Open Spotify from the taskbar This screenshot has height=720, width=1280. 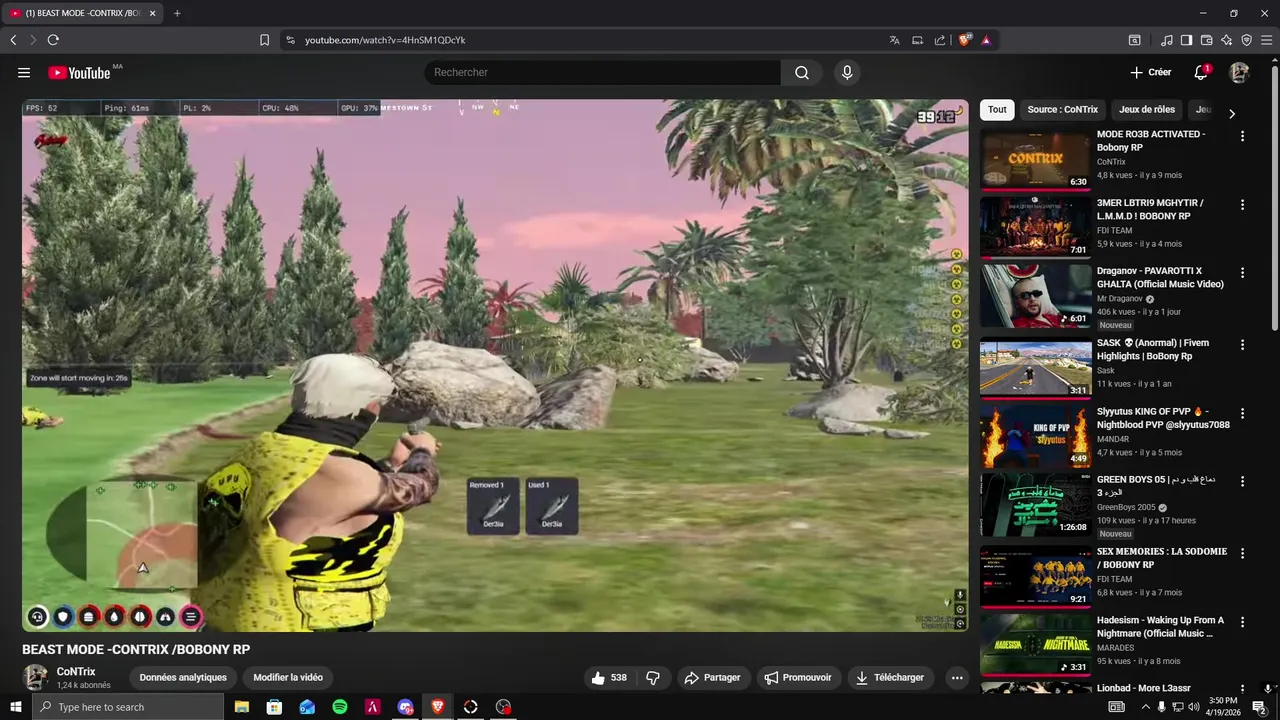340,707
